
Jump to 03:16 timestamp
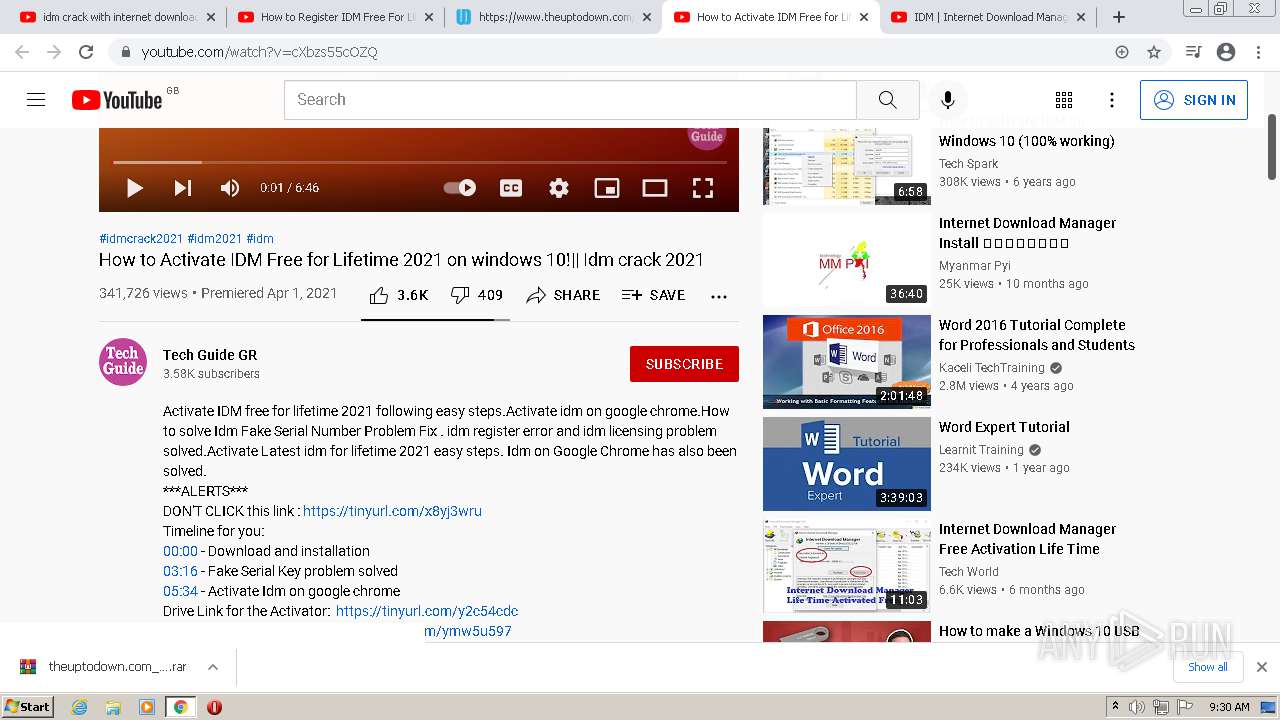[x=181, y=571]
